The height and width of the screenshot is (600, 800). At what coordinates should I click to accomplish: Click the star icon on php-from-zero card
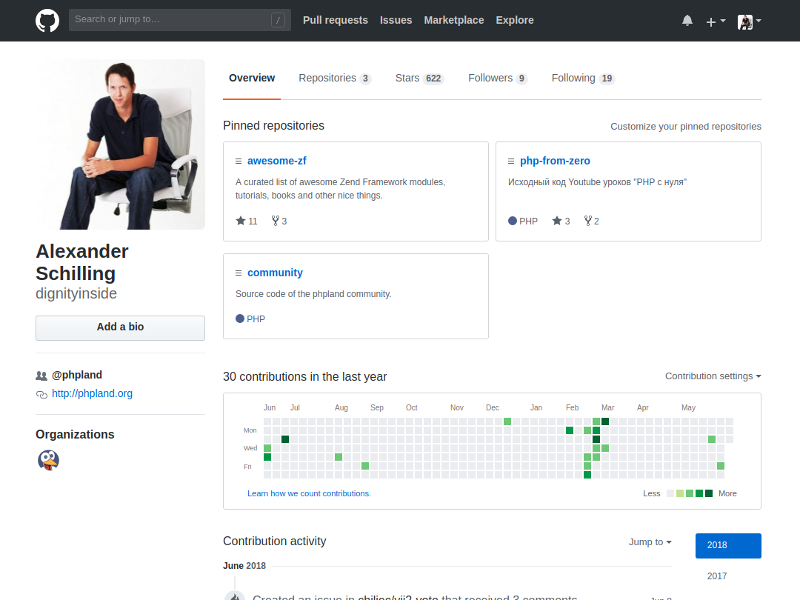pyautogui.click(x=557, y=220)
